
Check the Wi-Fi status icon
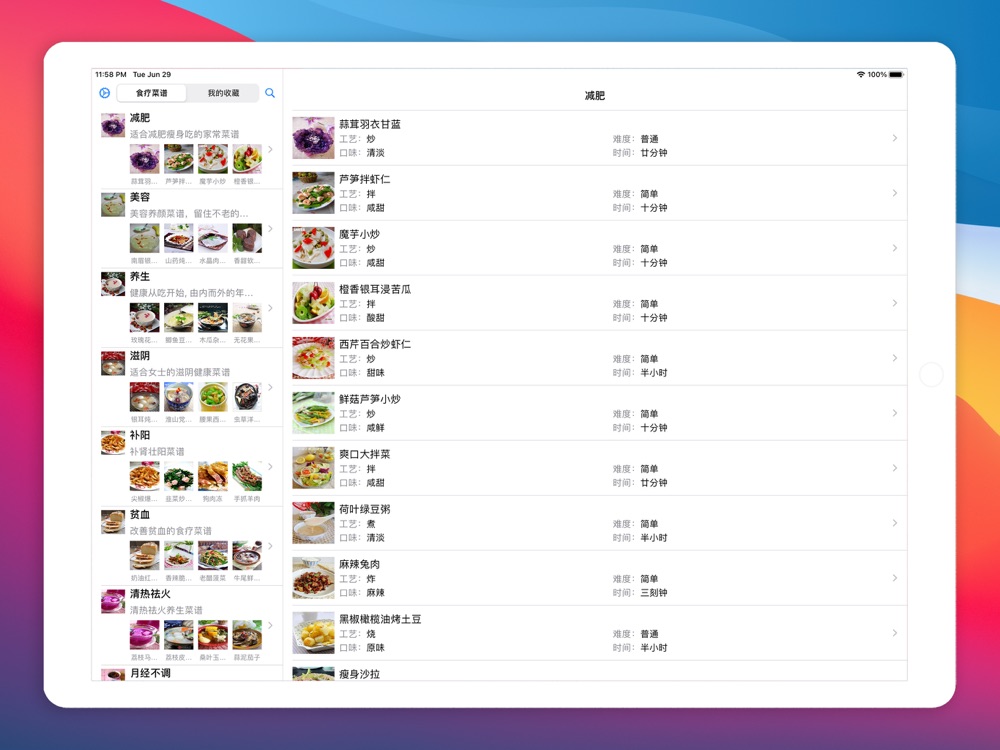click(860, 75)
